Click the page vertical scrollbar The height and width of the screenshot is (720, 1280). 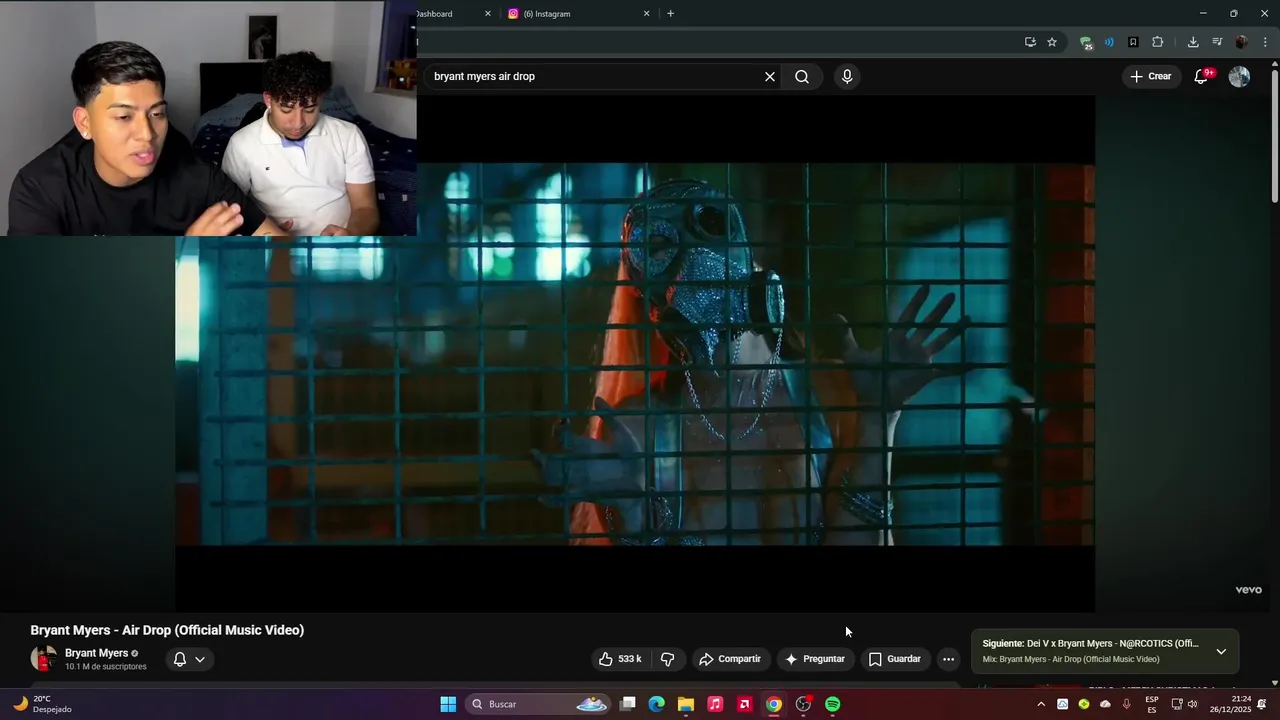coord(1274,135)
